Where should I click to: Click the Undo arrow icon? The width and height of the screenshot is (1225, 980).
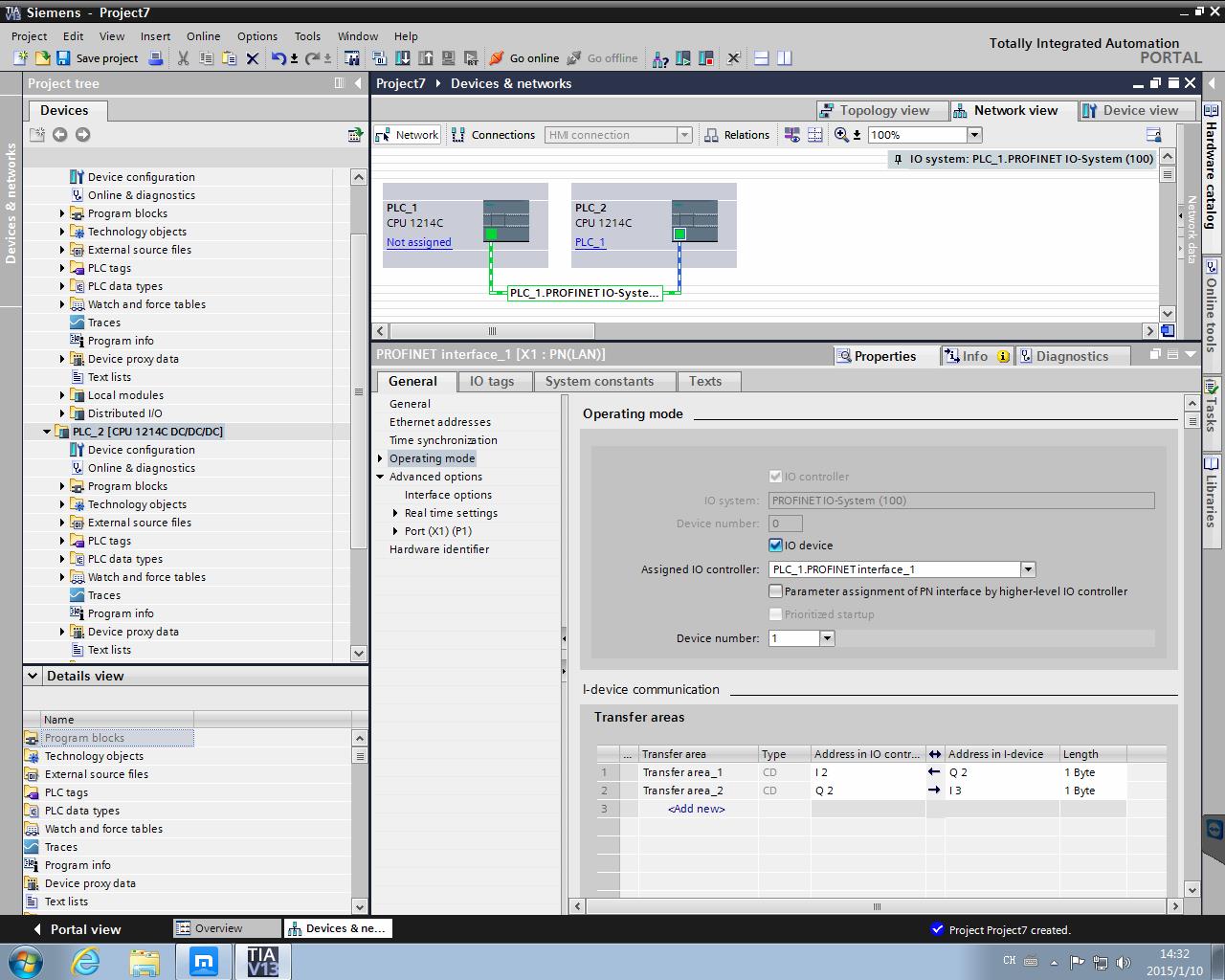tap(278, 58)
